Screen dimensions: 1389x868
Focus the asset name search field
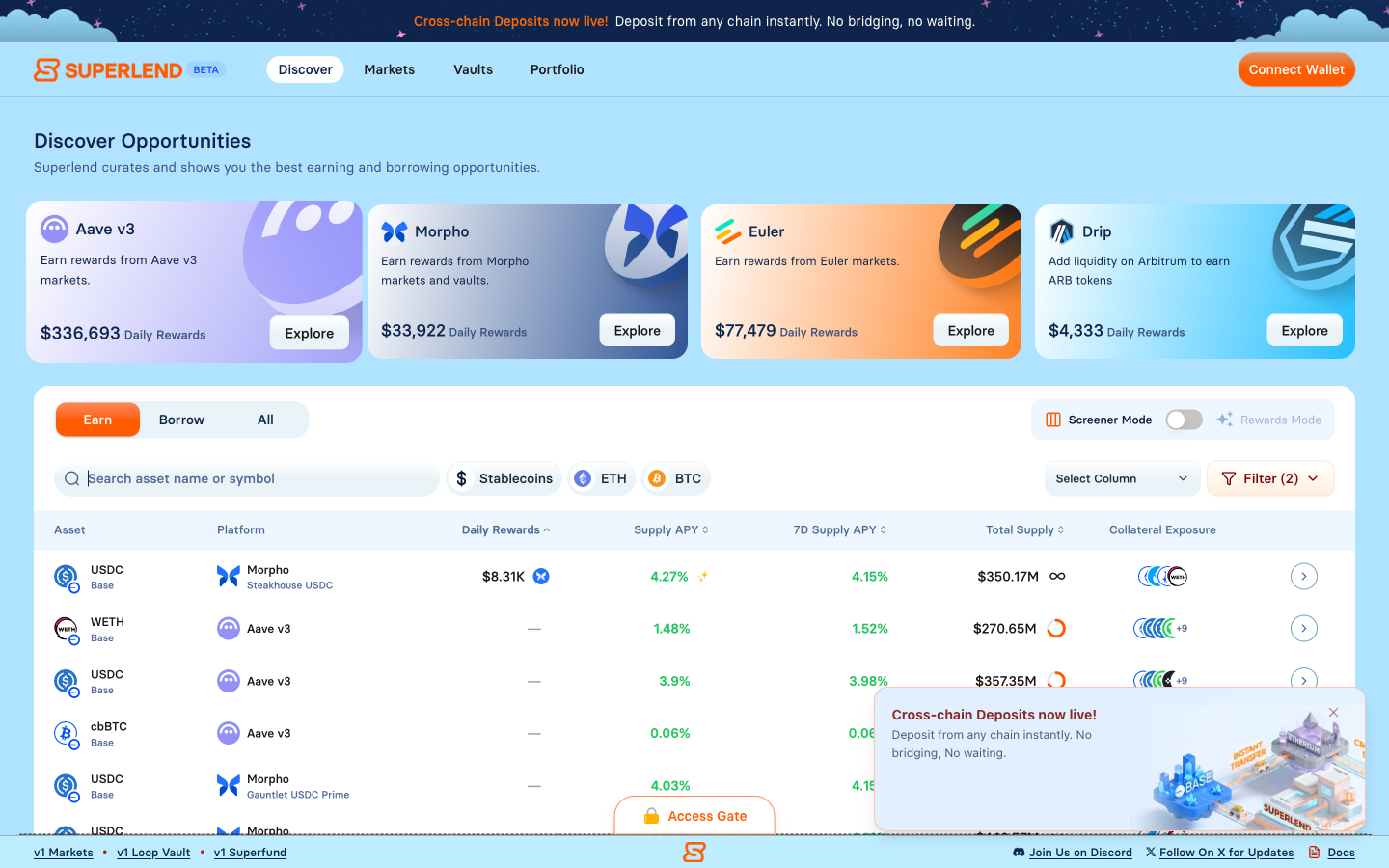point(256,478)
